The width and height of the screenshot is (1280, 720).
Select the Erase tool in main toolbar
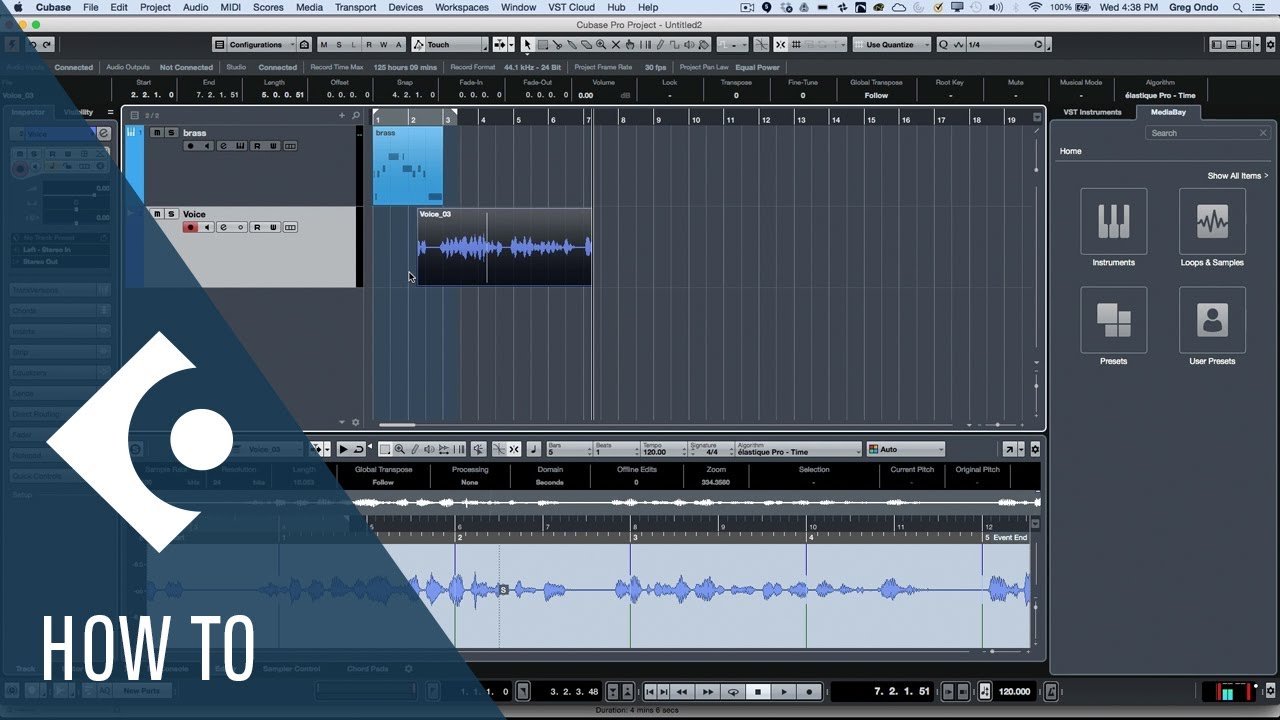click(x=586, y=45)
